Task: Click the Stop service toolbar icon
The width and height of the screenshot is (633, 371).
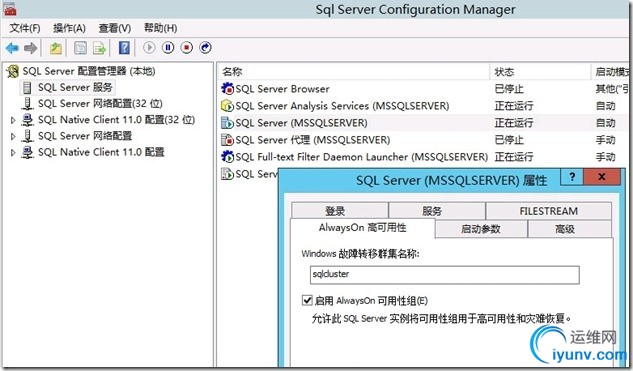Action: 187,48
